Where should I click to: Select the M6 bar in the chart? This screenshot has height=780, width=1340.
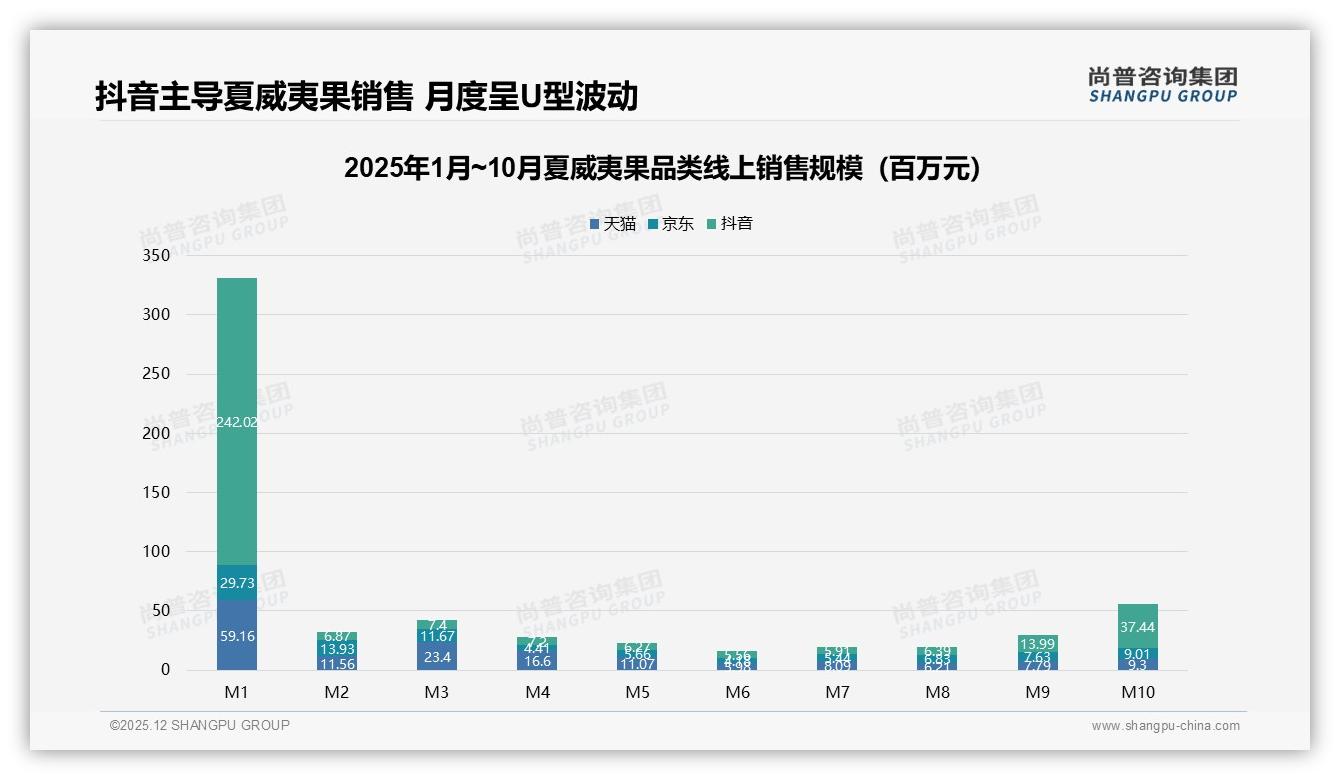tap(738, 659)
